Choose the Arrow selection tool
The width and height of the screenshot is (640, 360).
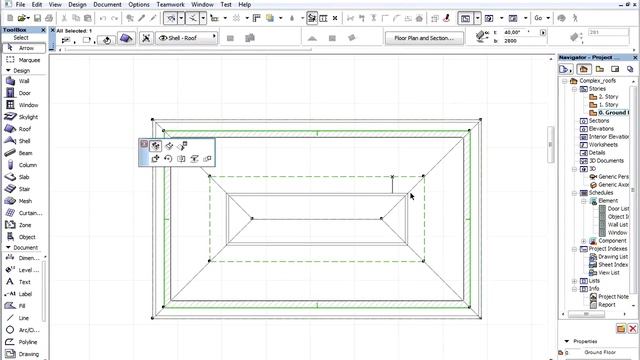[x=24, y=48]
